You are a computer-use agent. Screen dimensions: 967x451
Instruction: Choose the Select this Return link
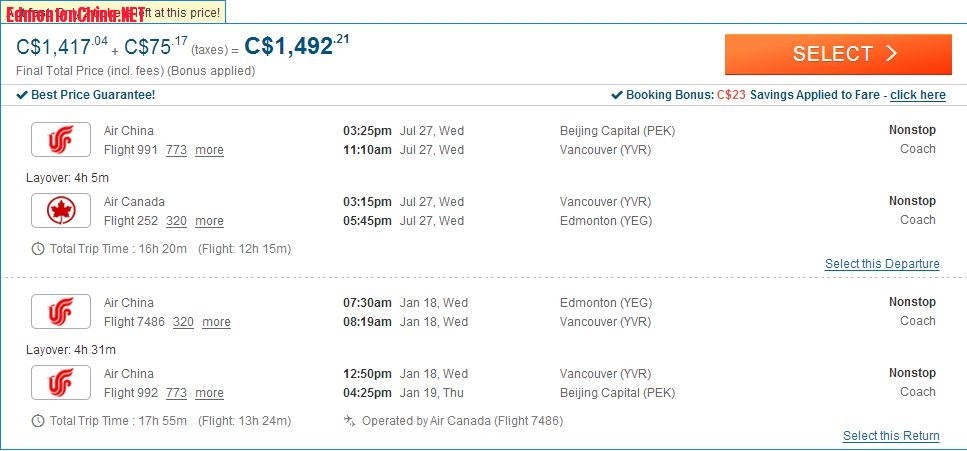891,436
